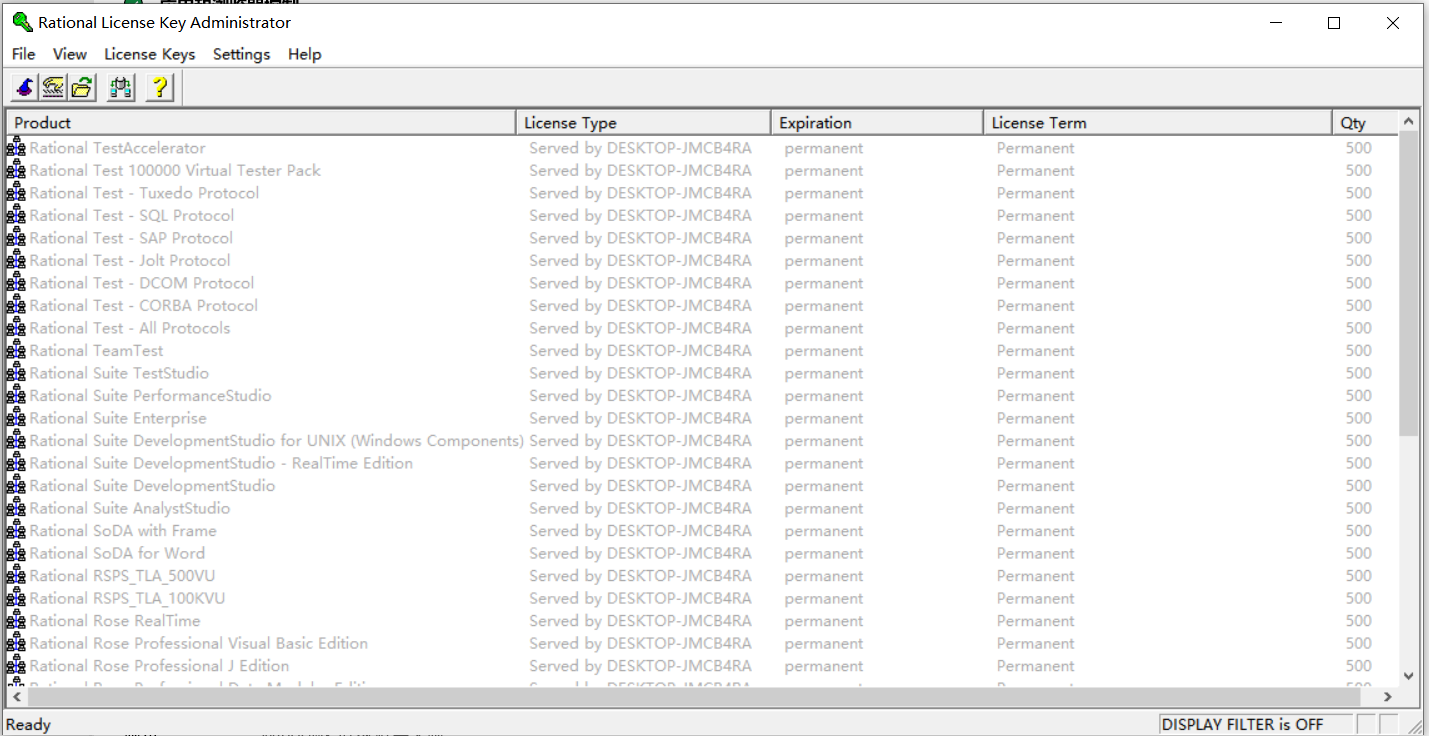Select Rational Test 100000 Virtual Tester Pack row
1429x736 pixels.
pos(702,171)
